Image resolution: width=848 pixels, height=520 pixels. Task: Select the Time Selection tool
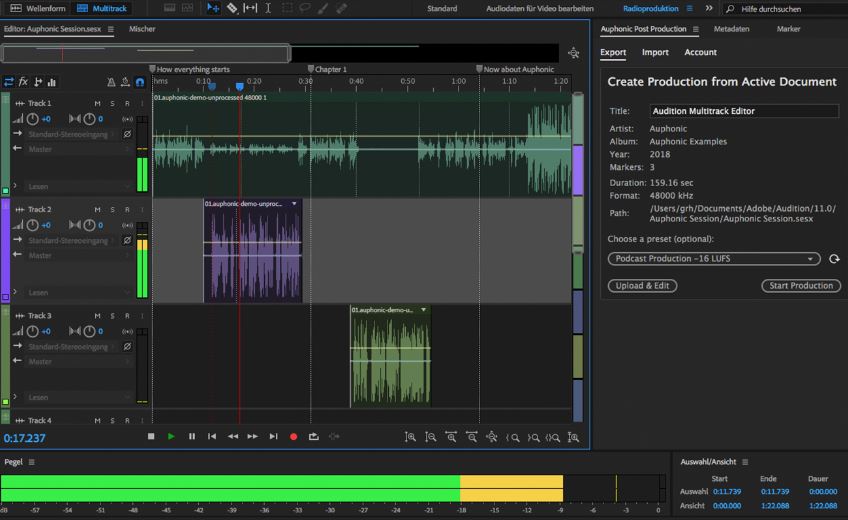click(268, 8)
